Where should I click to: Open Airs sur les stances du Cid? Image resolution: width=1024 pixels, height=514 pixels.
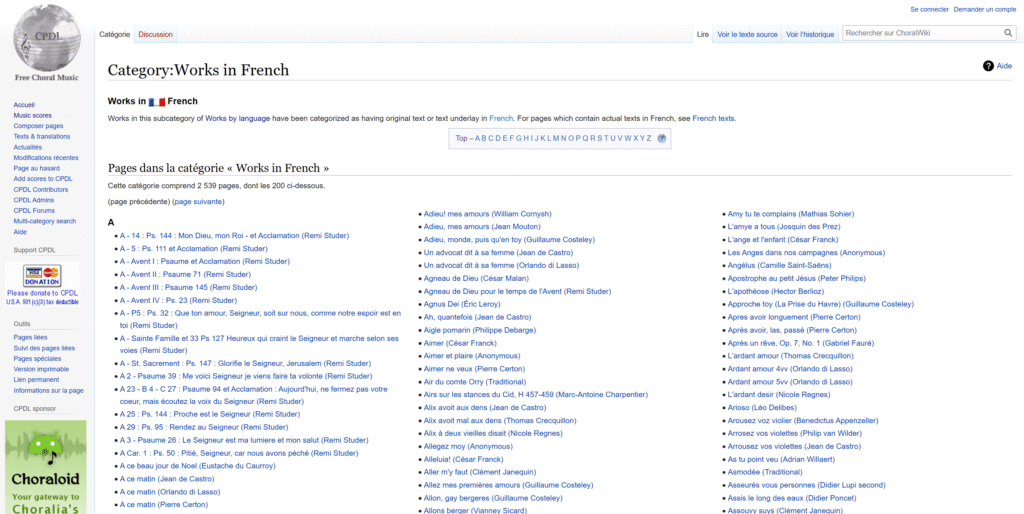coord(536,394)
